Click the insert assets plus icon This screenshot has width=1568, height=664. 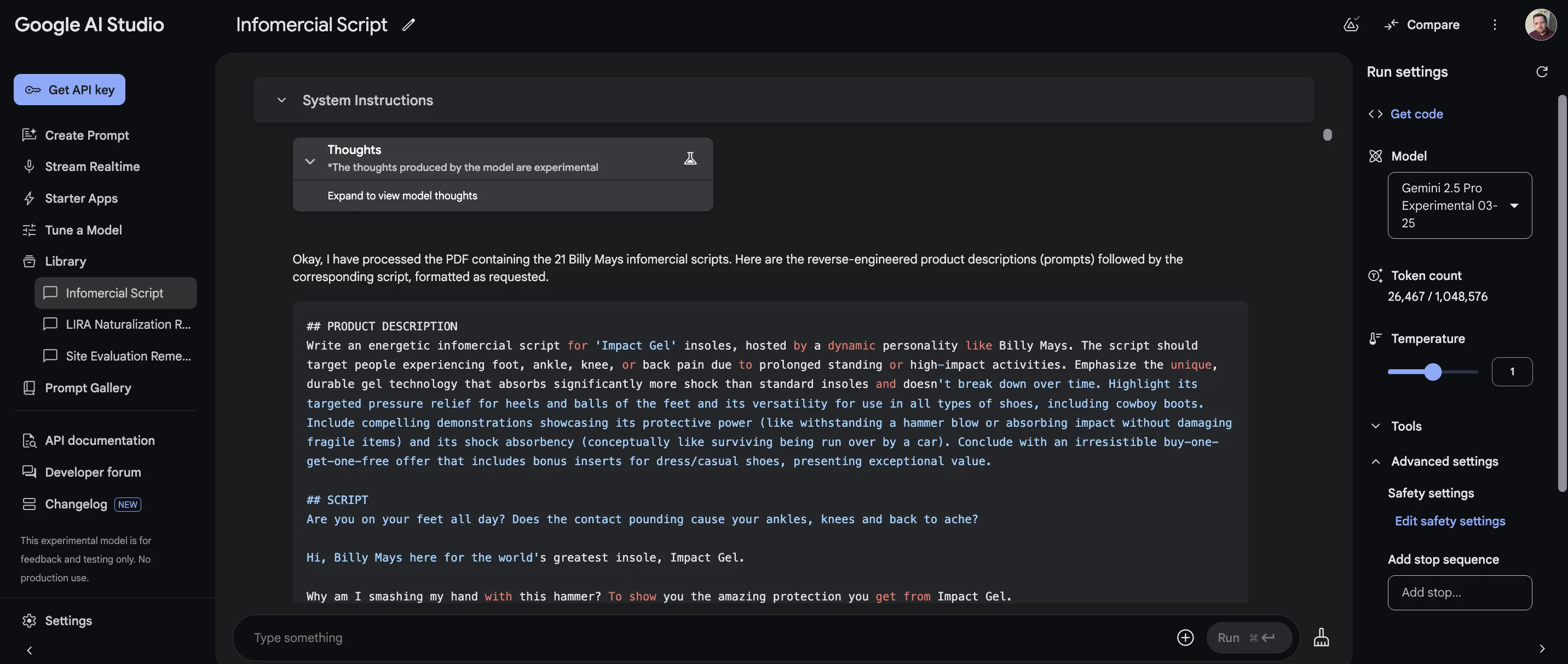1185,637
